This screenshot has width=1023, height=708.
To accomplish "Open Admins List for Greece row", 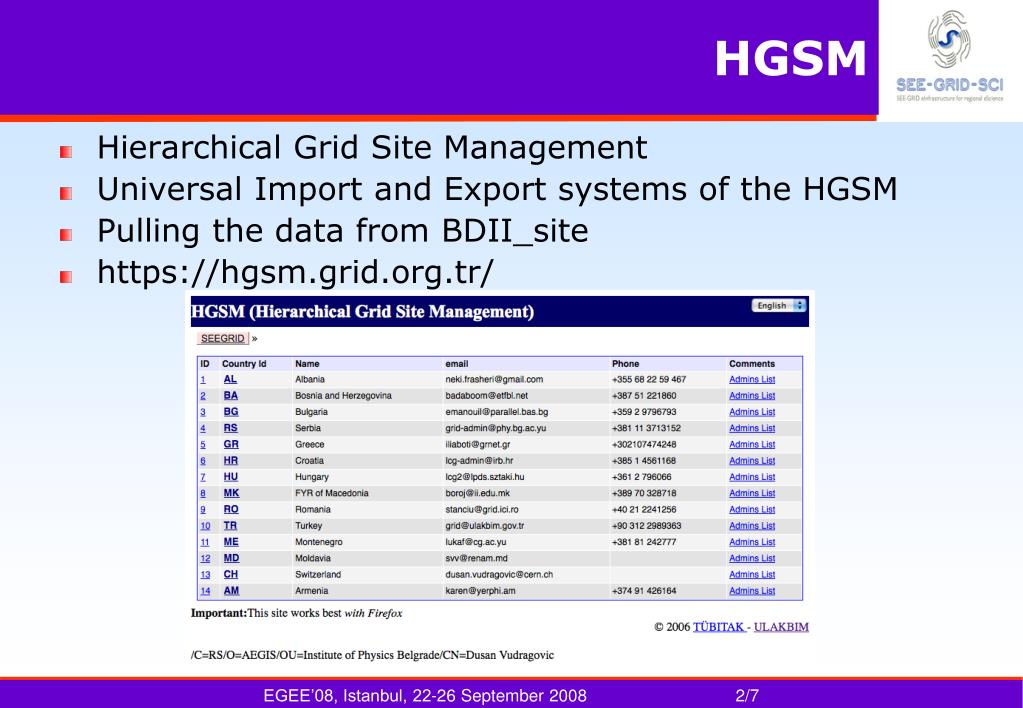I will click(752, 445).
